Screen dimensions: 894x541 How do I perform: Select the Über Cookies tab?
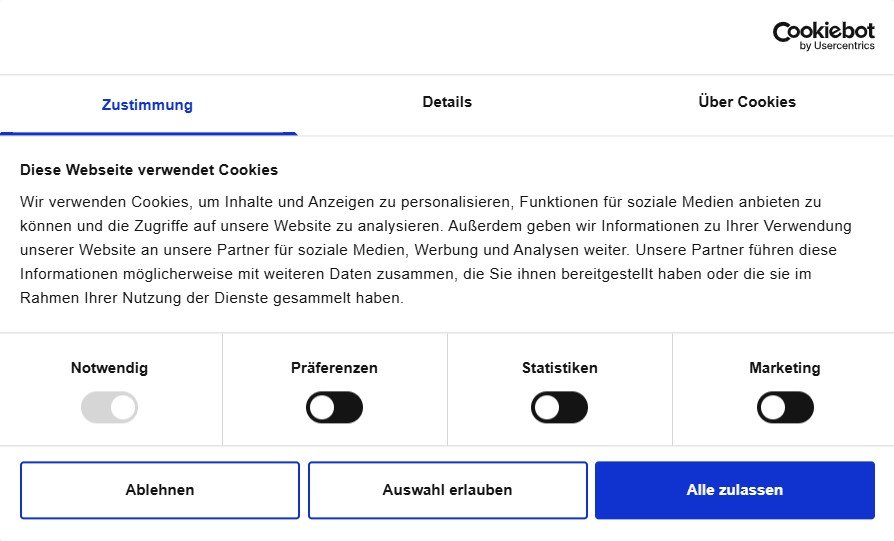click(x=747, y=102)
